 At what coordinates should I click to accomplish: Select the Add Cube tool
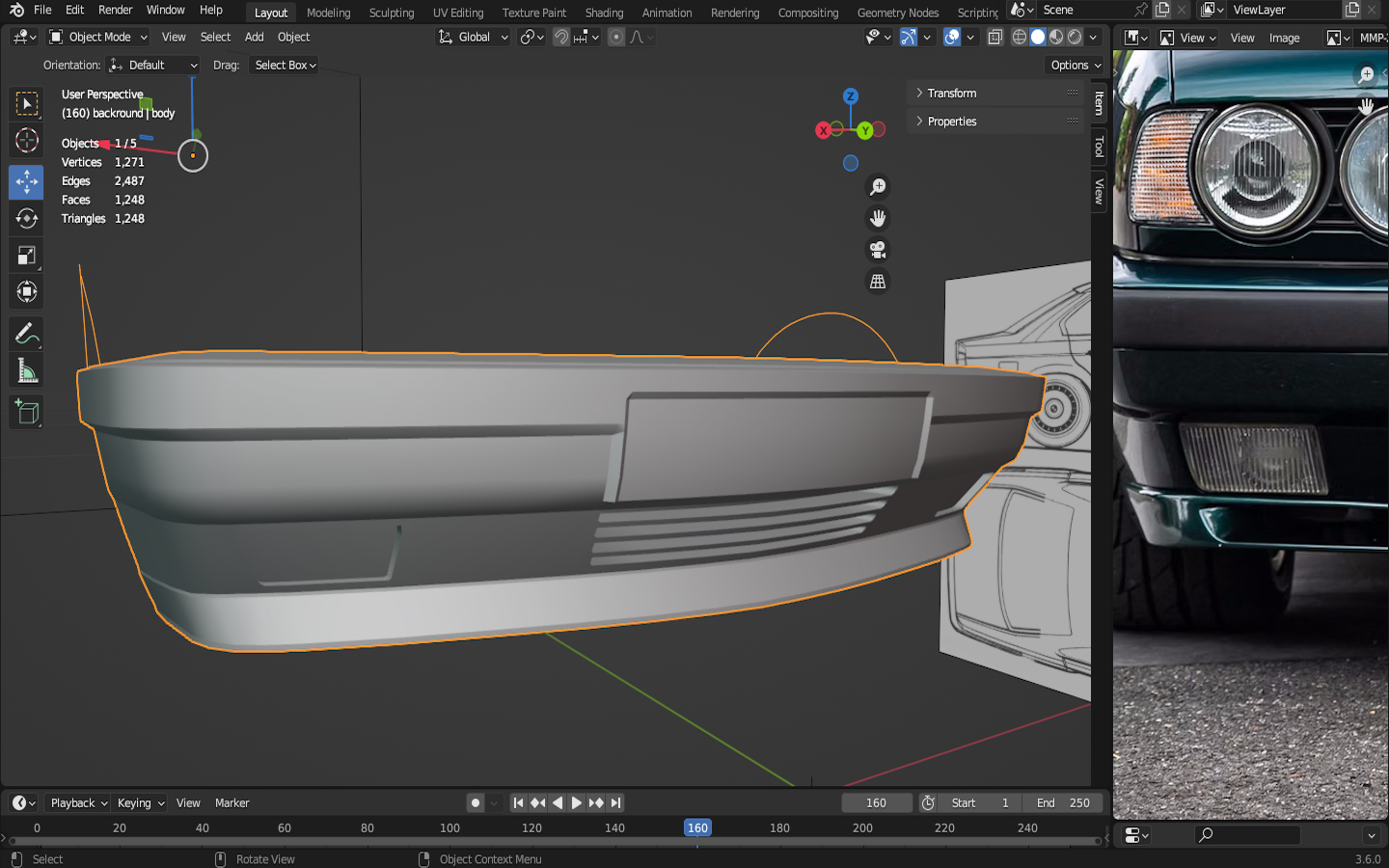pos(27,413)
